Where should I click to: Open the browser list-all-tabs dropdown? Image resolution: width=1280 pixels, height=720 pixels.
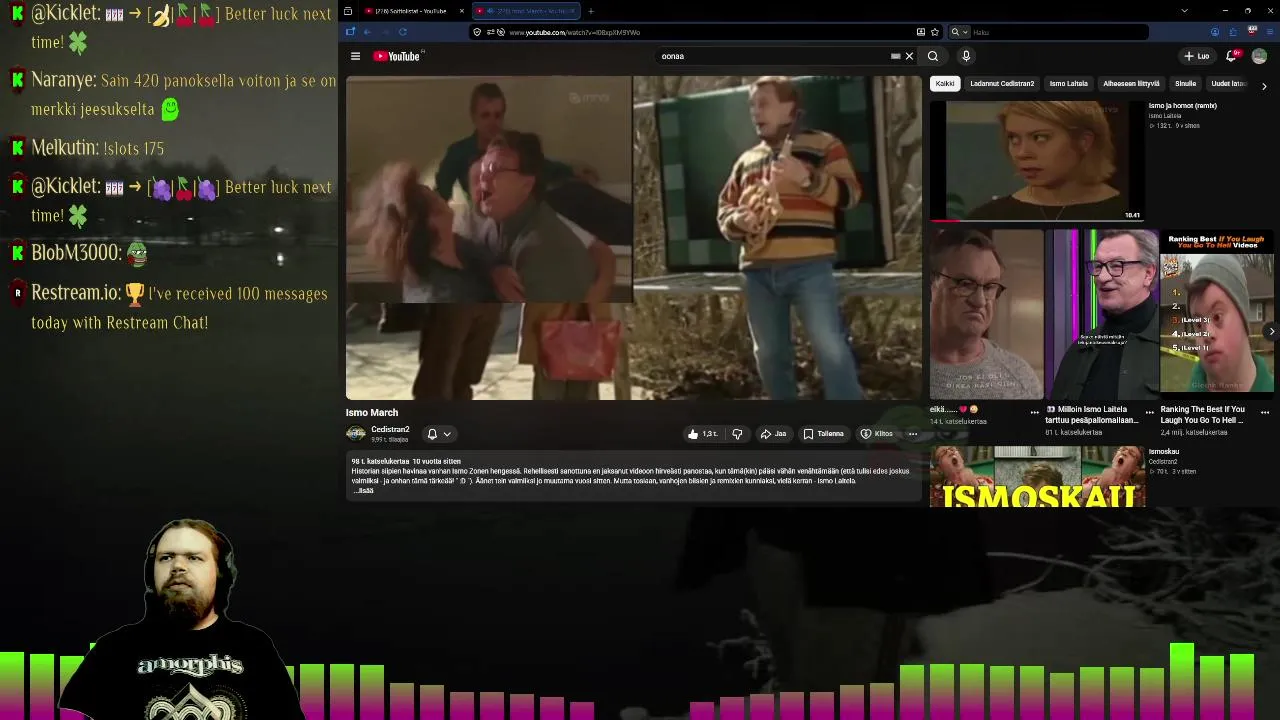(x=1184, y=11)
